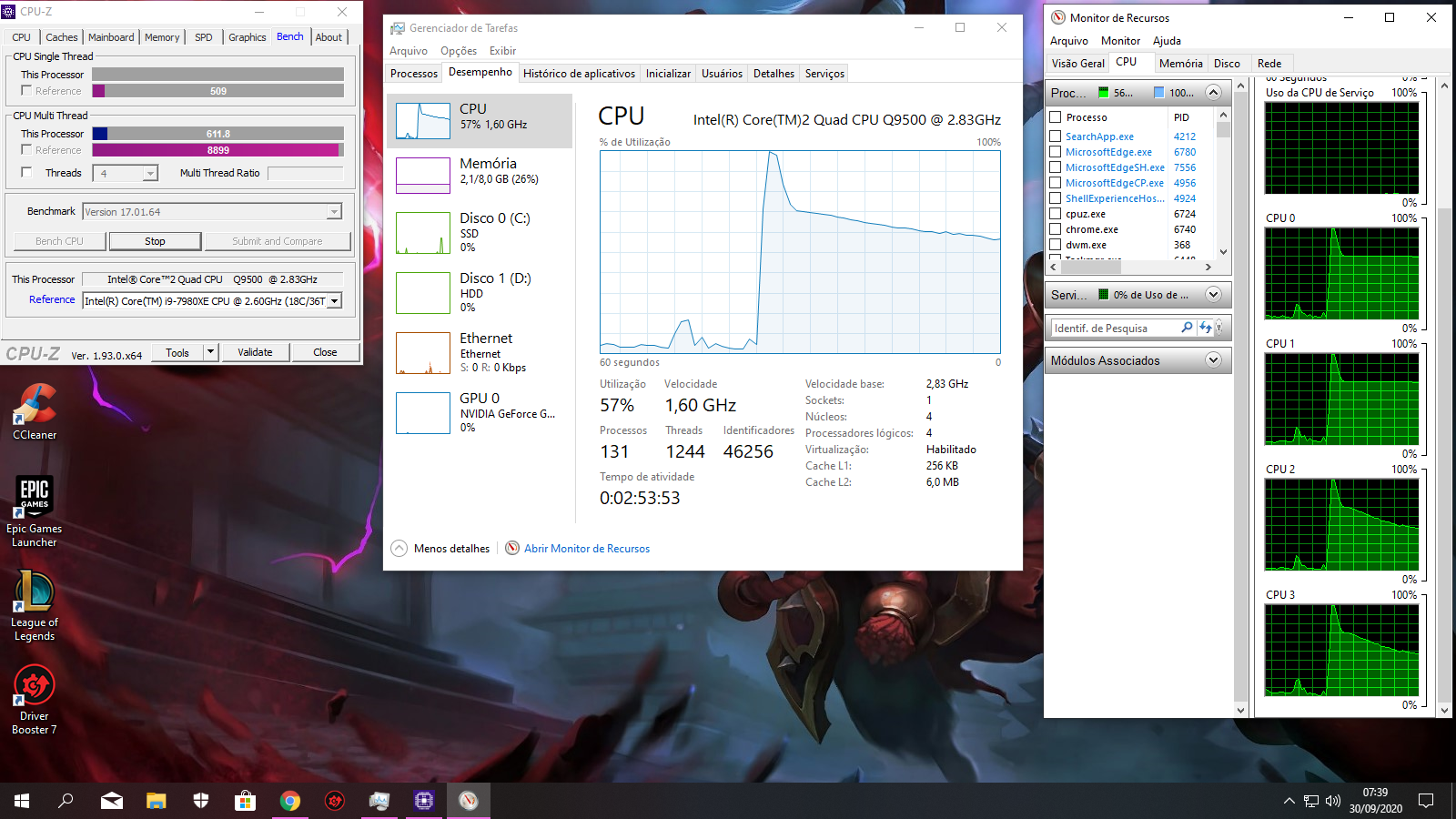Viewport: 1456px width, 819px height.
Task: Click Single Thread Reference 509 bar
Action: (218, 91)
